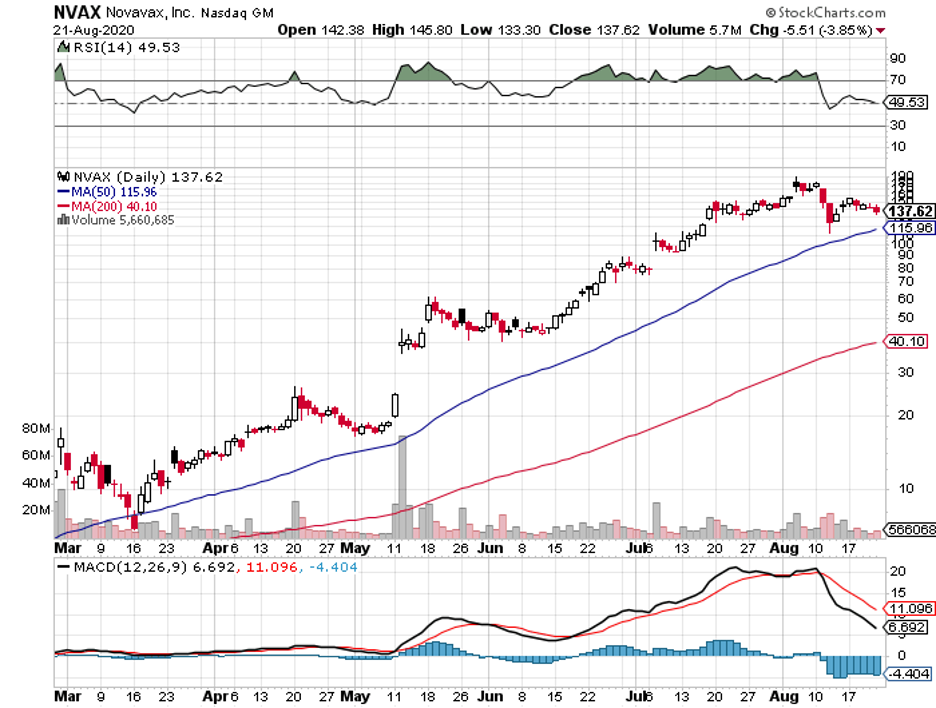
Task: Click the NVAX ticker symbol in the header
Action: (x=77, y=12)
